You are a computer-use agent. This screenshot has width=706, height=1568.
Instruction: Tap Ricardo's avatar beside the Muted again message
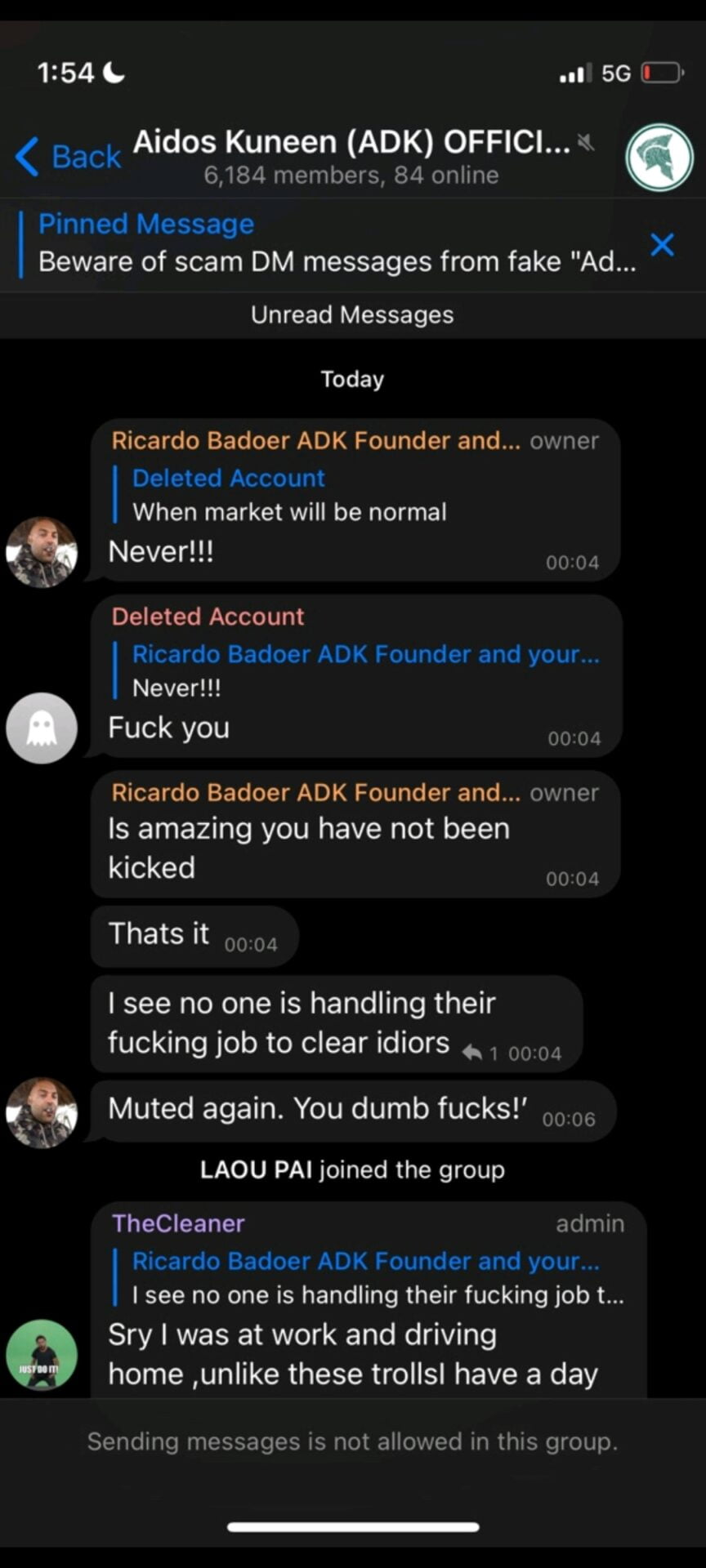(42, 1112)
